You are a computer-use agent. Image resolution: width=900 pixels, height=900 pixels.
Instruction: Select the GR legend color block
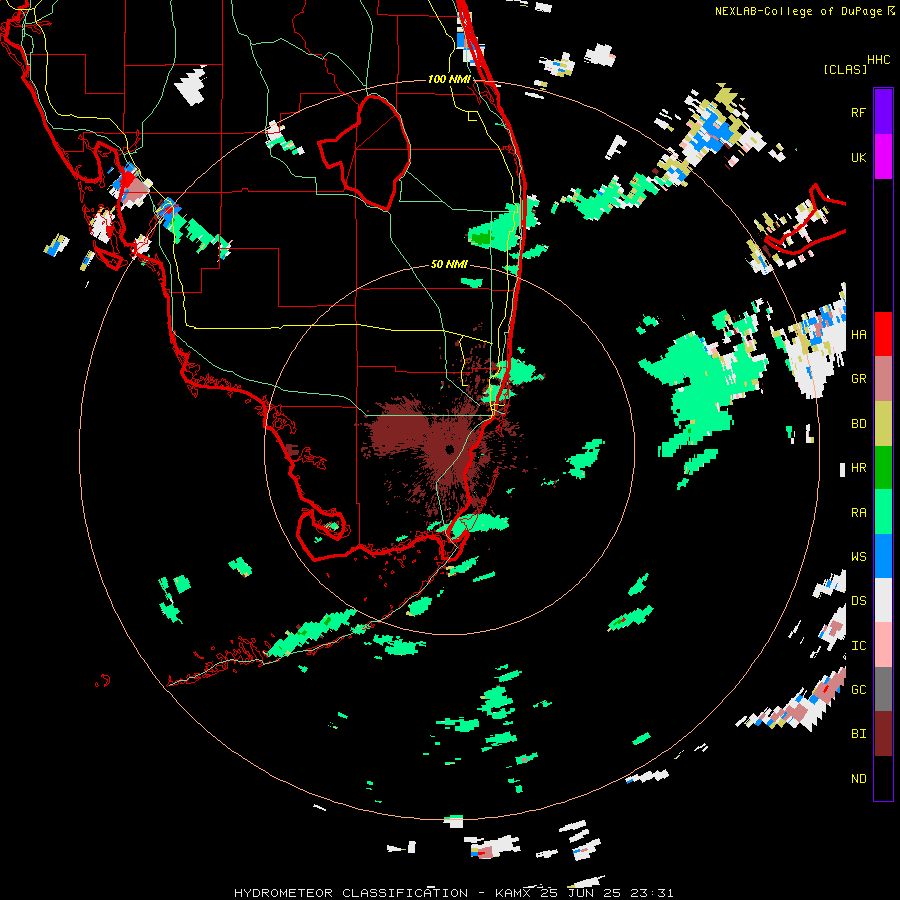(883, 378)
